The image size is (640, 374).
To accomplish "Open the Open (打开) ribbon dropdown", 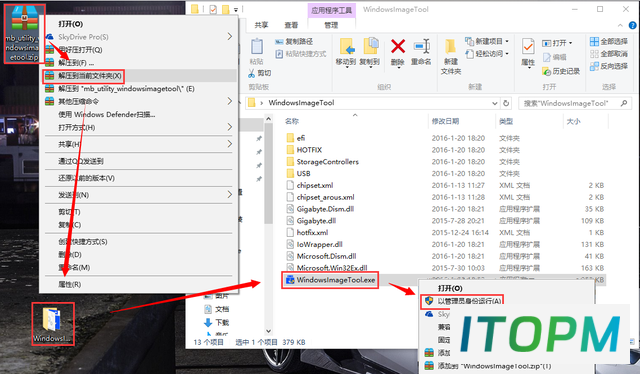I will coord(558,43).
